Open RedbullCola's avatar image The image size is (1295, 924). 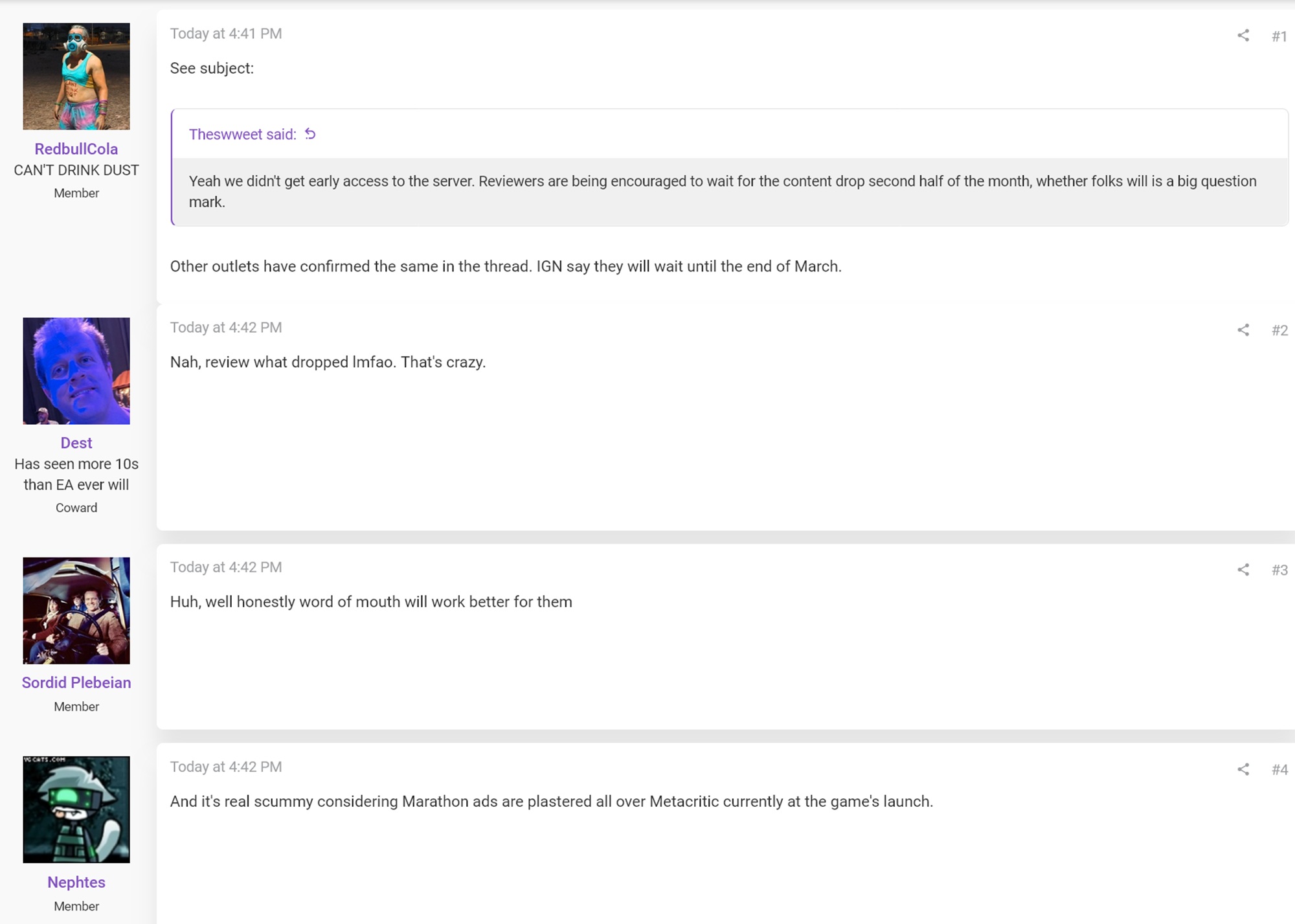coord(76,76)
